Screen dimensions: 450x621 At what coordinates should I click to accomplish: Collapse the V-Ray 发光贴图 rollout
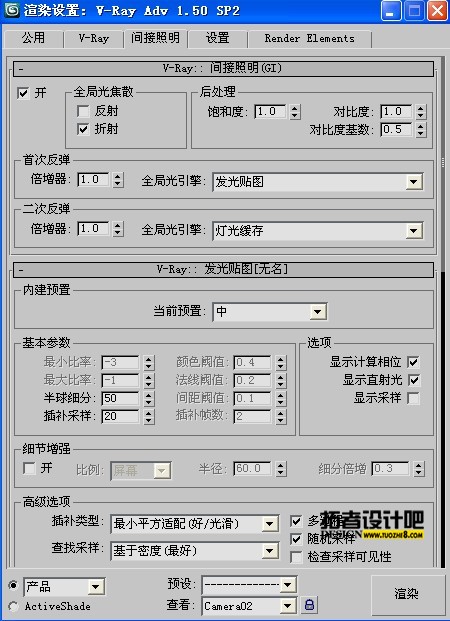223,270
